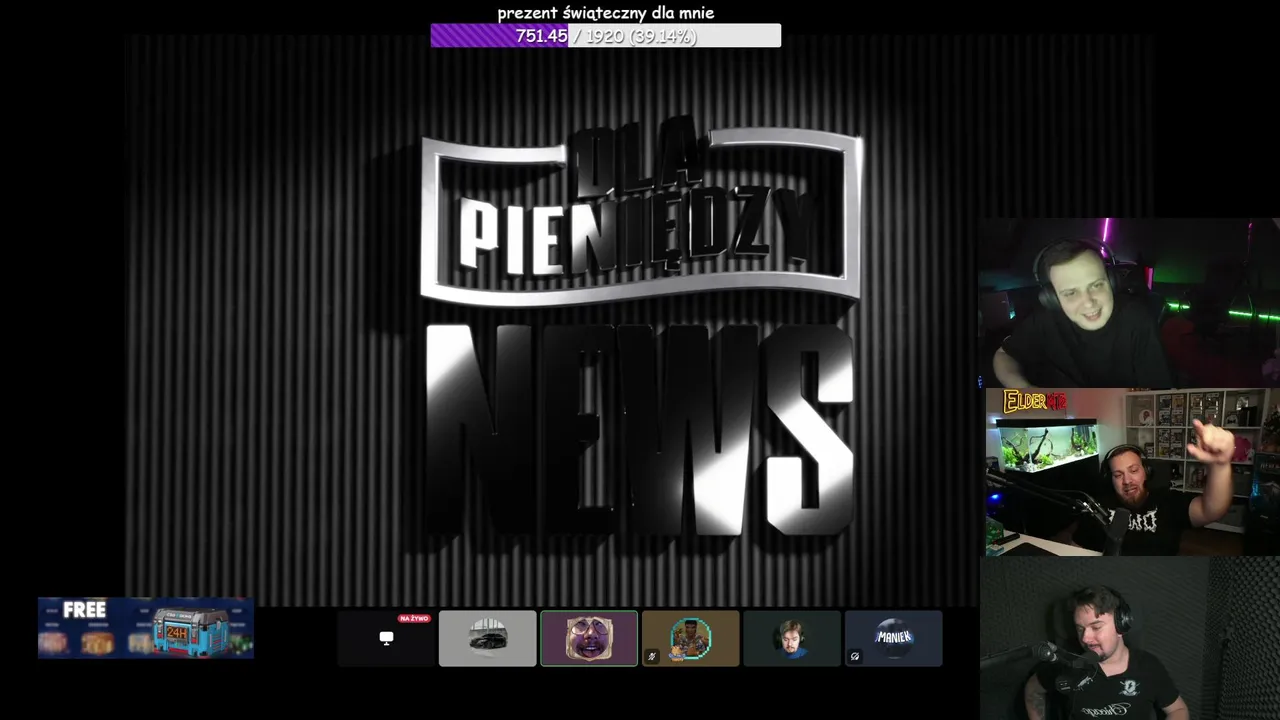The height and width of the screenshot is (720, 1280).
Task: Select the webcam man participant tile
Action: [x=792, y=638]
